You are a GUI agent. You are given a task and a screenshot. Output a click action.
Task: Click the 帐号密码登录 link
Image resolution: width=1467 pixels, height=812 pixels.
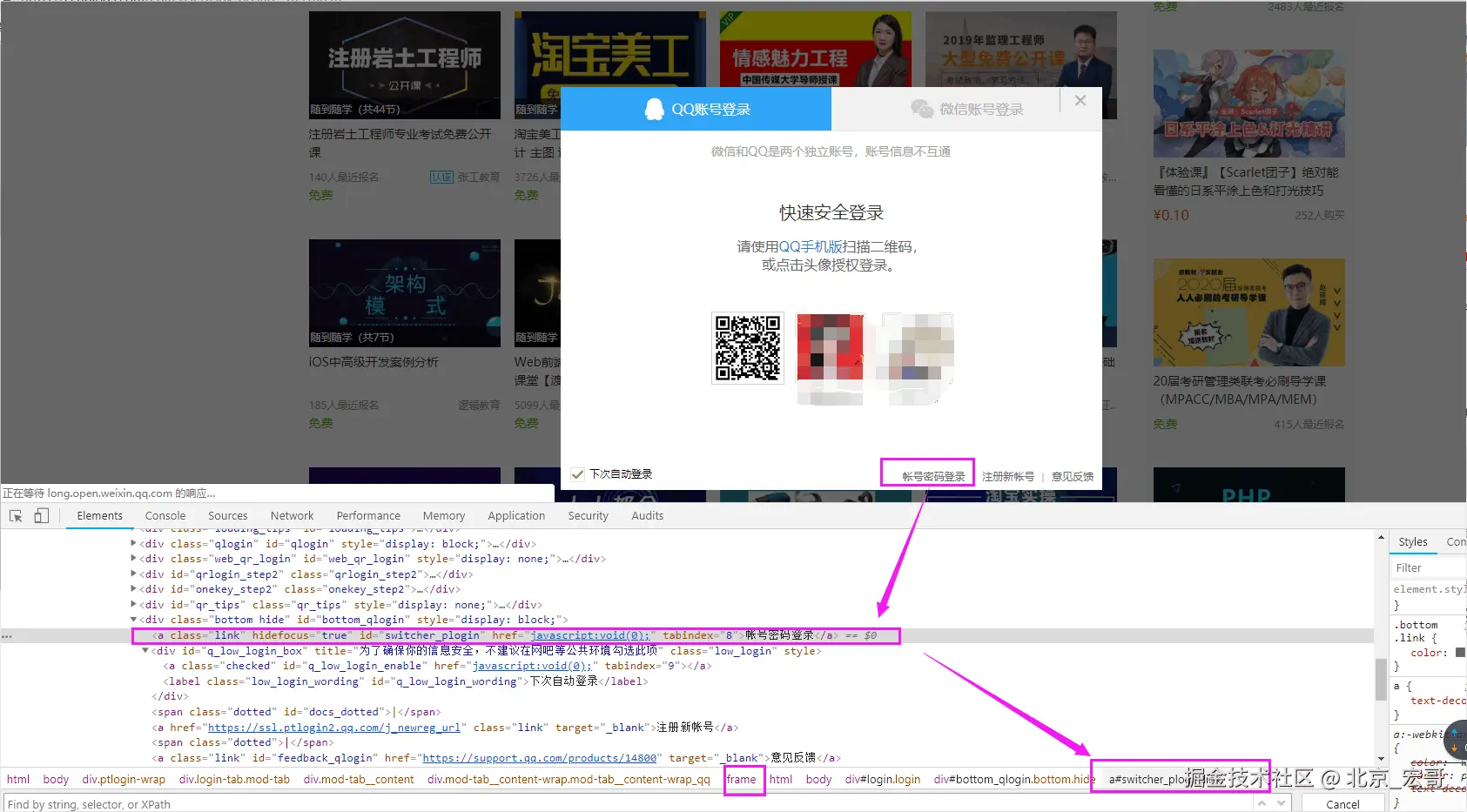pos(933,477)
